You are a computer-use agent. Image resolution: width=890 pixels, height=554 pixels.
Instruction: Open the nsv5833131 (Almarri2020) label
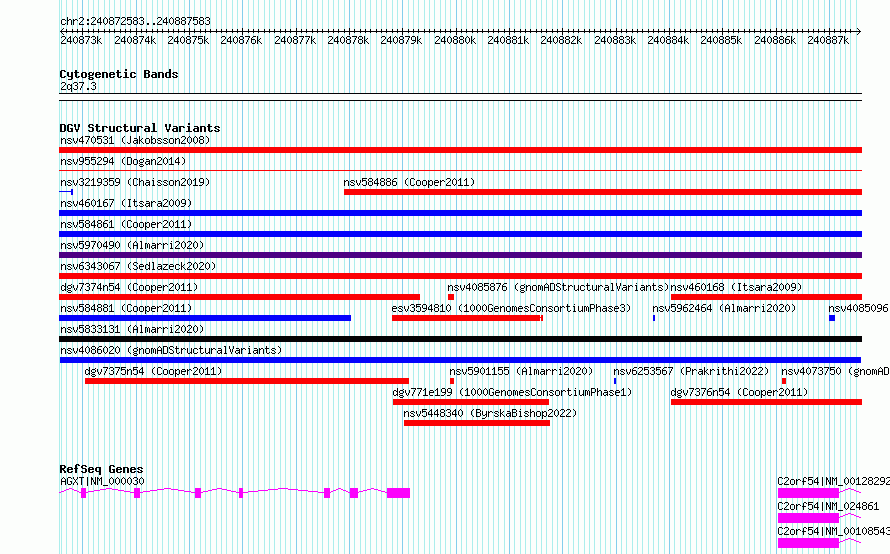[132, 329]
